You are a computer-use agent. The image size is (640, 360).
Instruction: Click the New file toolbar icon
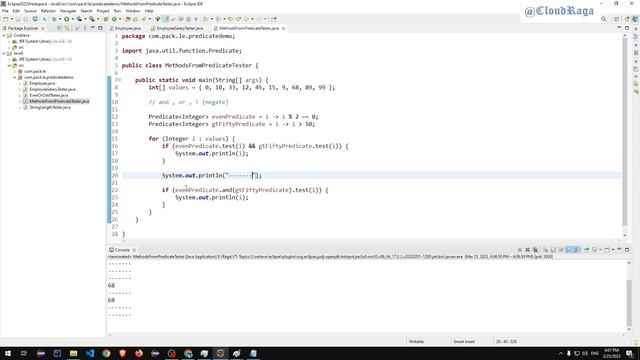click(x=5, y=19)
